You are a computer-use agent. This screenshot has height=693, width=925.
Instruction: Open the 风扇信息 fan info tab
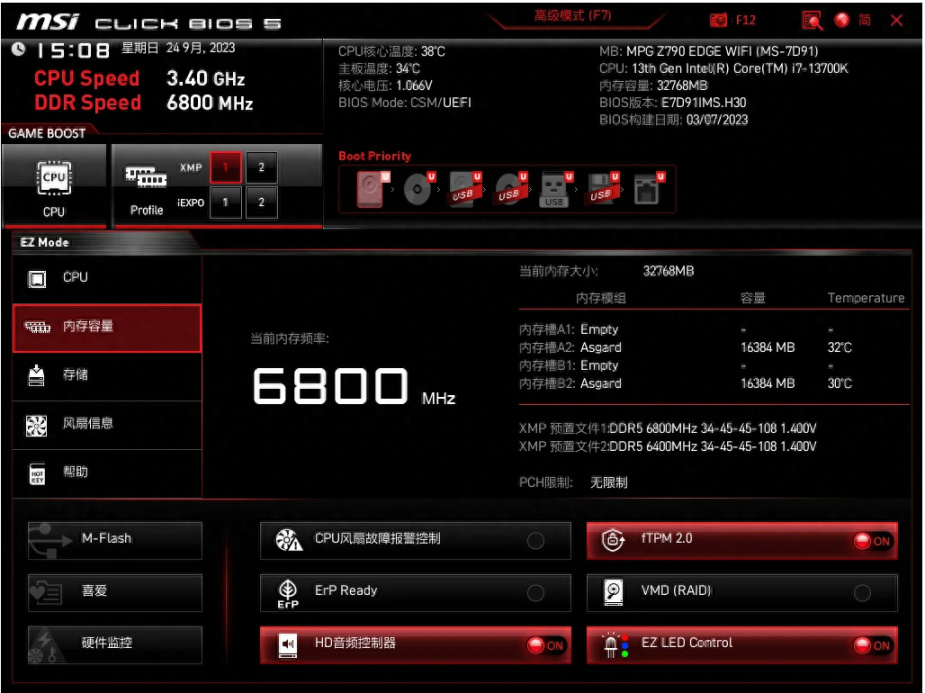tap(107, 424)
